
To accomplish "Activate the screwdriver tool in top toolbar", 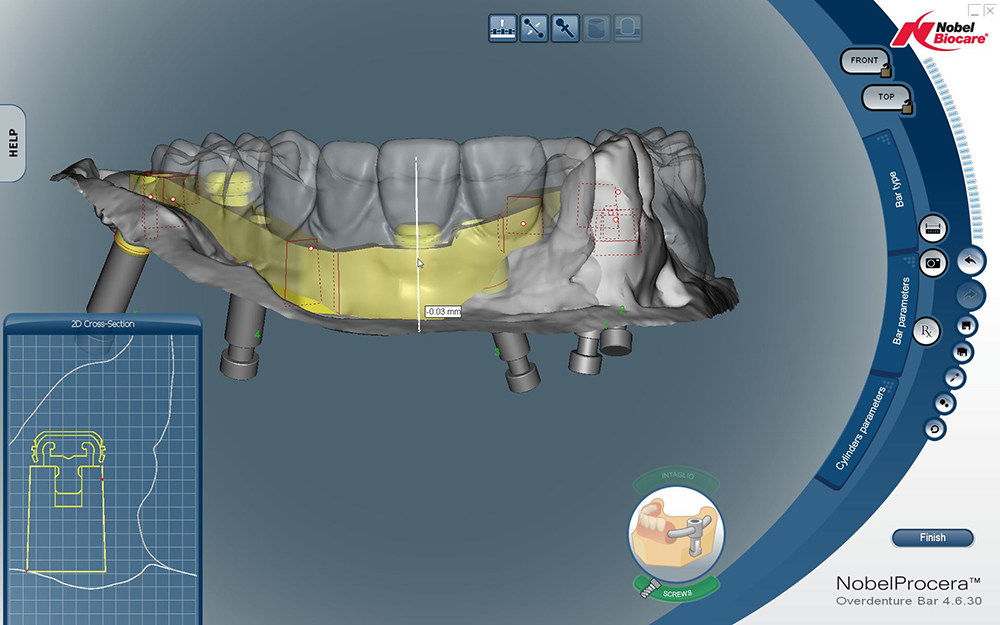I will click(x=565, y=28).
